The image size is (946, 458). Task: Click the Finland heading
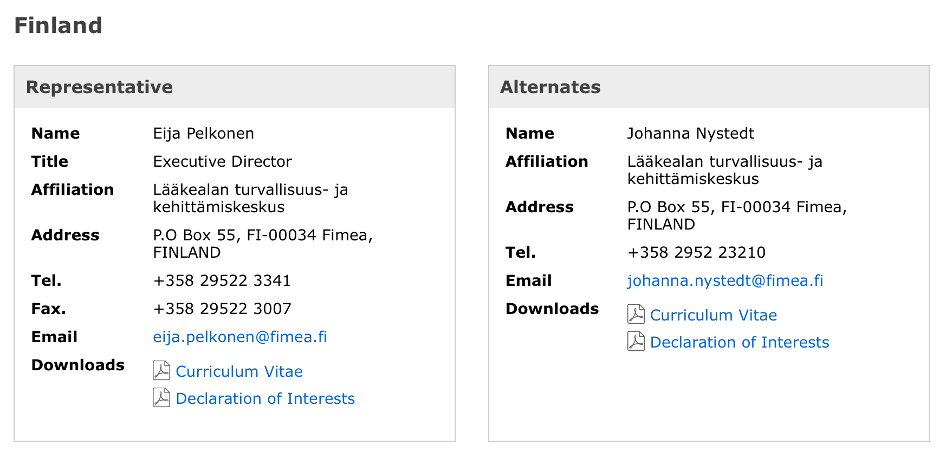[x=58, y=26]
